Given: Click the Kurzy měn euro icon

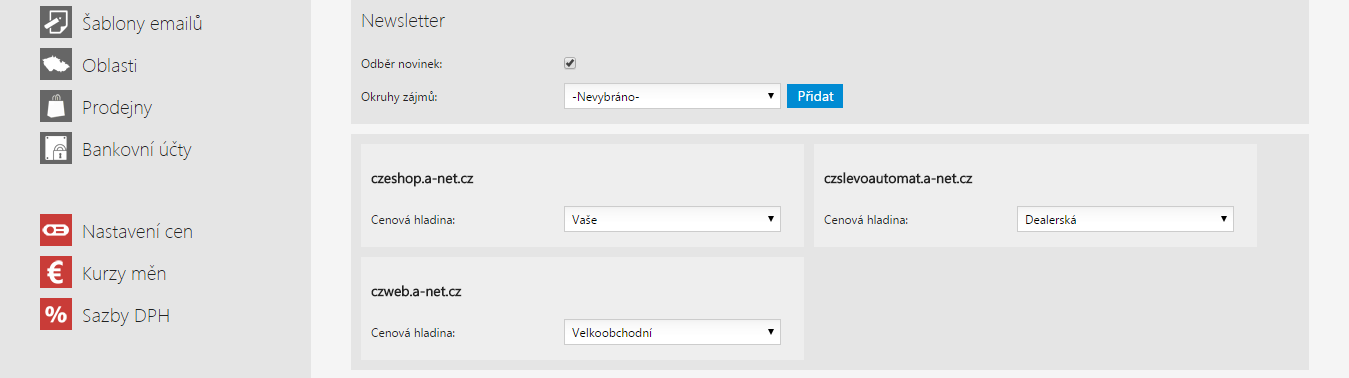Looking at the screenshot, I should [x=56, y=273].
